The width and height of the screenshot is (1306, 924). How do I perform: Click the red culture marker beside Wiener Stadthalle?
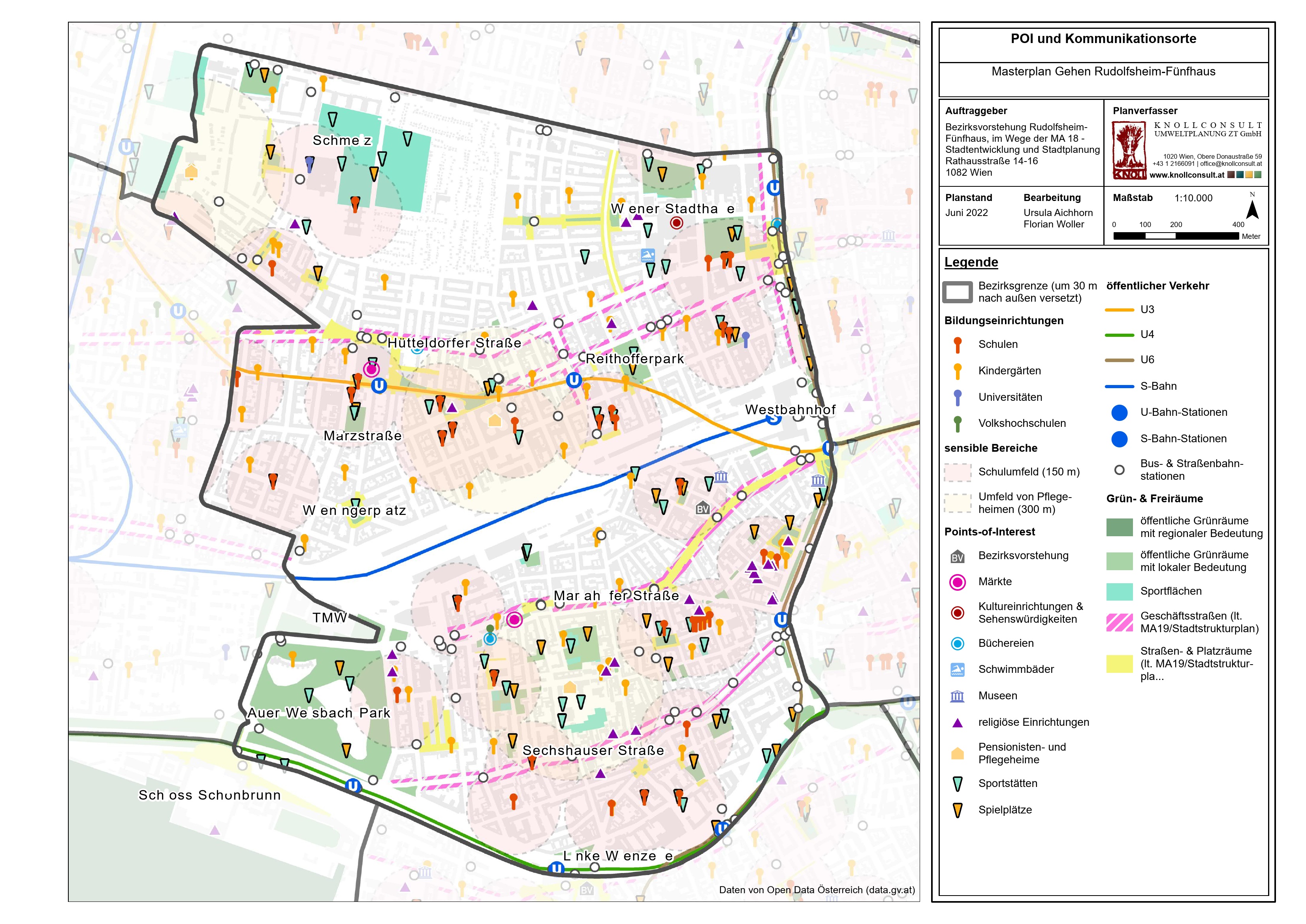tap(676, 223)
